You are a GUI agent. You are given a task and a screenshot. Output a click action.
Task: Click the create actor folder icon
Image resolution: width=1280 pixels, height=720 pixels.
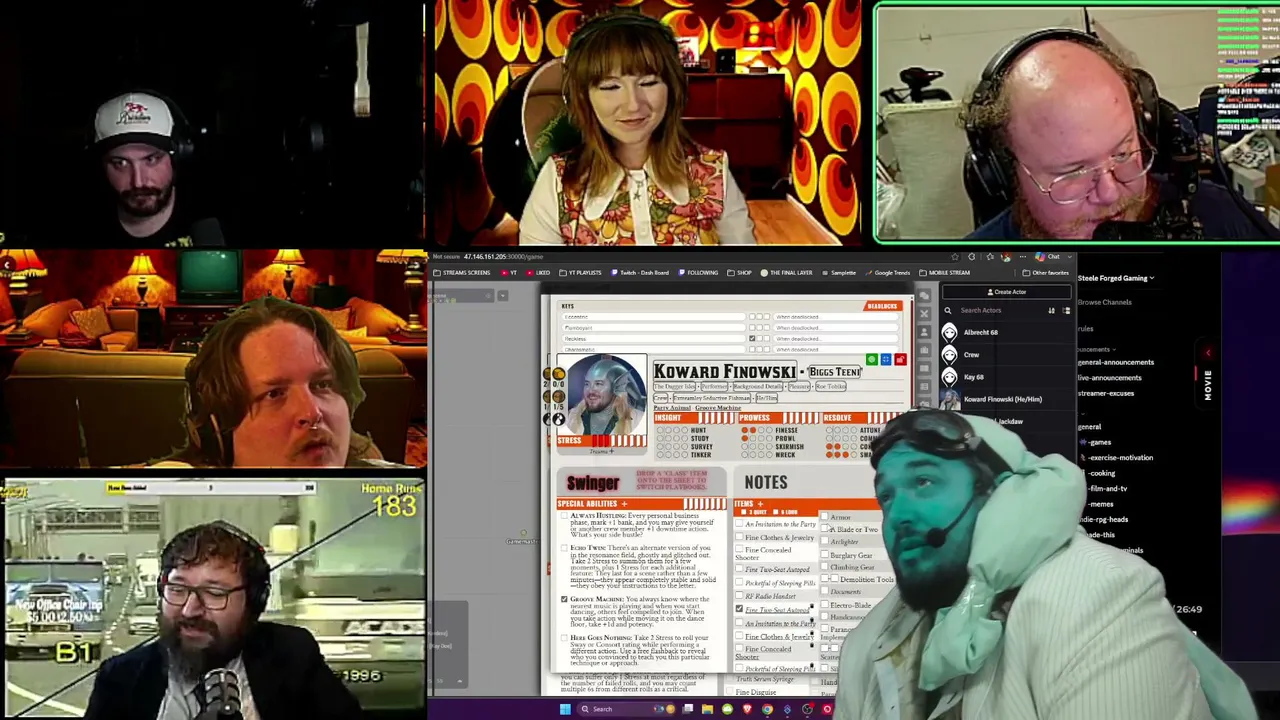pyautogui.click(x=1066, y=311)
